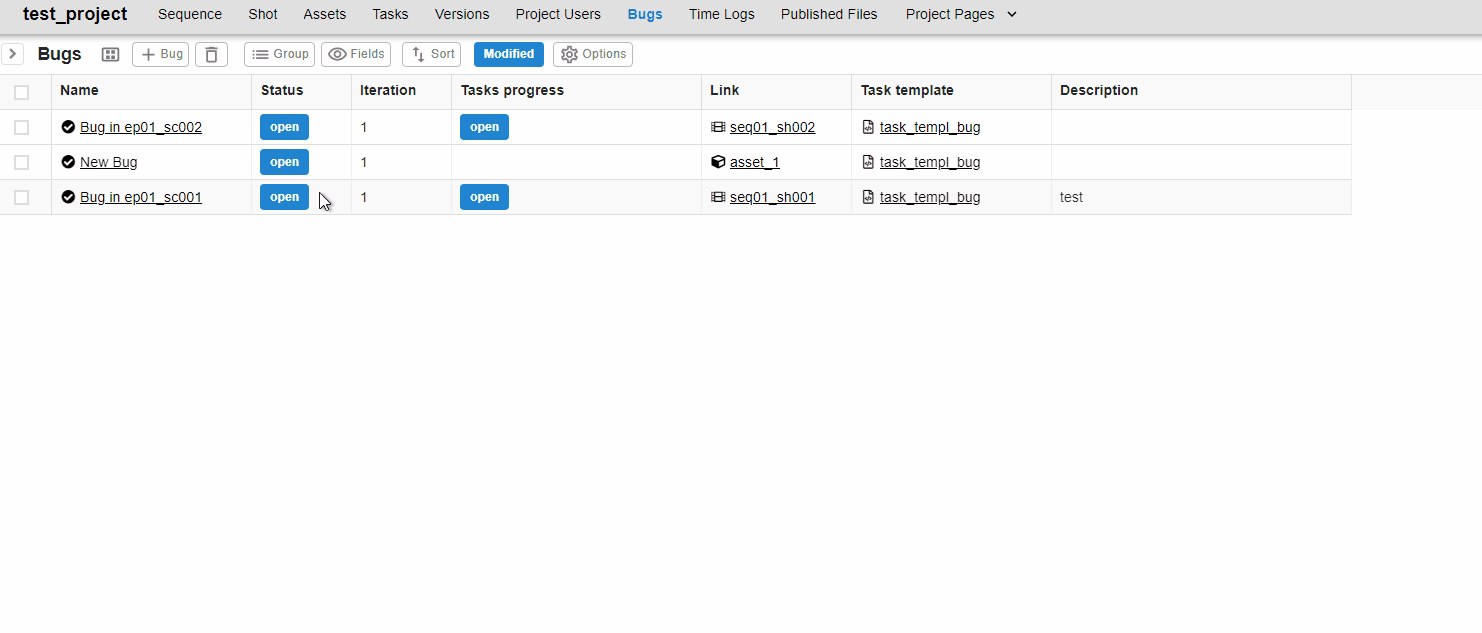Click cube icon beside asset_1
The image size is (1482, 633).
point(718,162)
